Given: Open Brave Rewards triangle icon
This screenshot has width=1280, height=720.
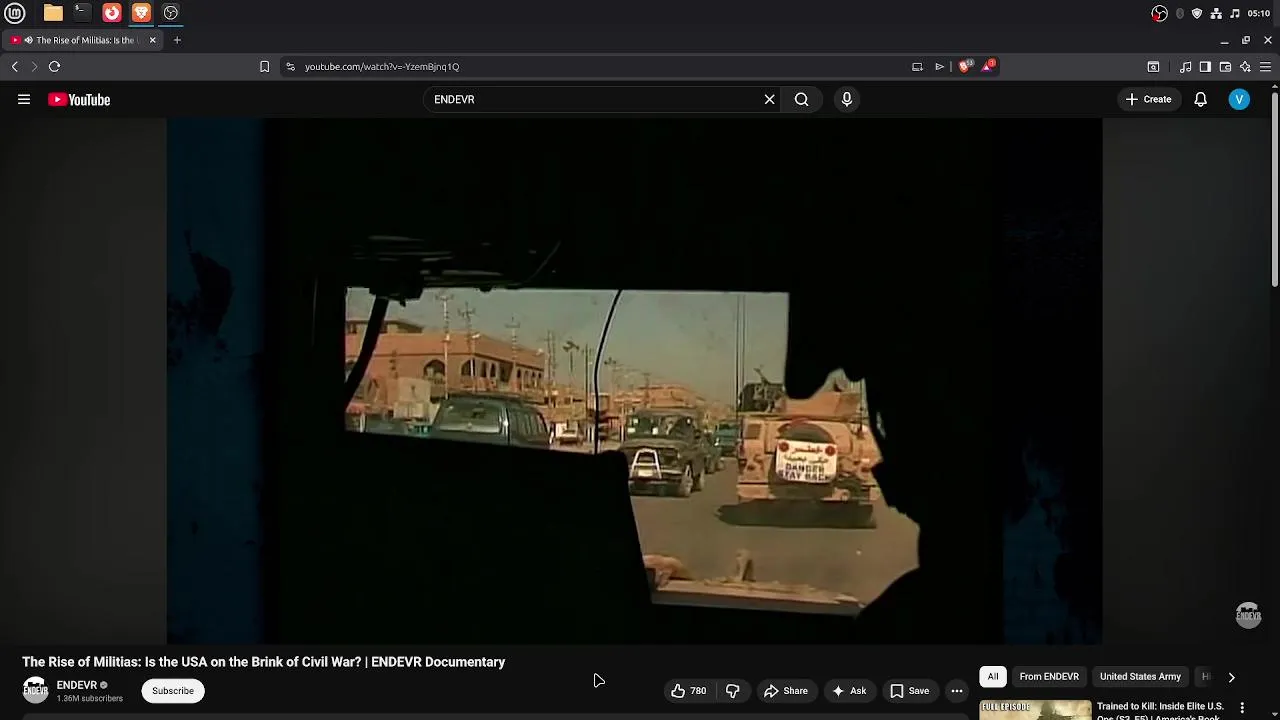Looking at the screenshot, I should click(988, 66).
